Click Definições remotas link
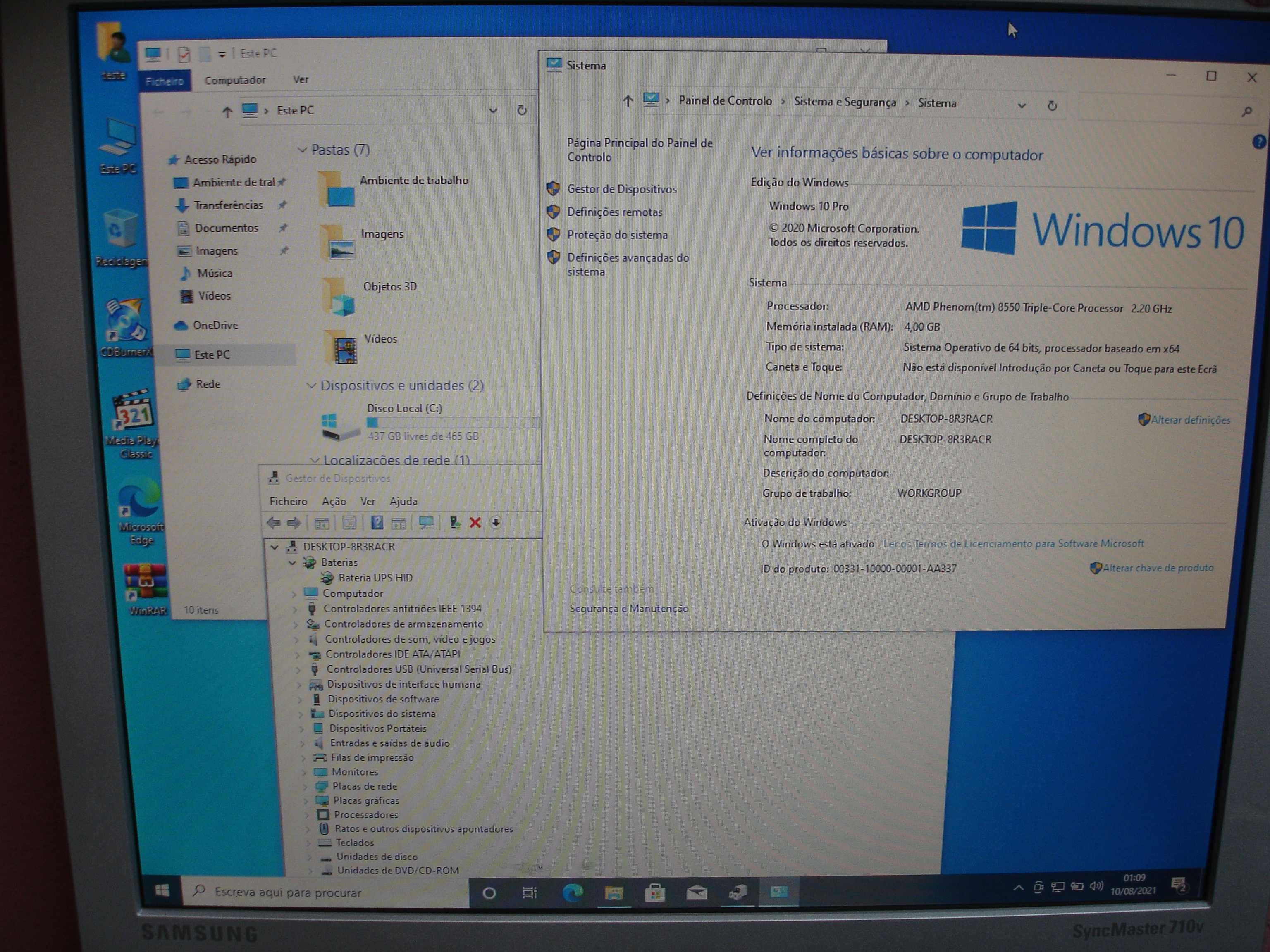This screenshot has height=952, width=1270. [614, 212]
